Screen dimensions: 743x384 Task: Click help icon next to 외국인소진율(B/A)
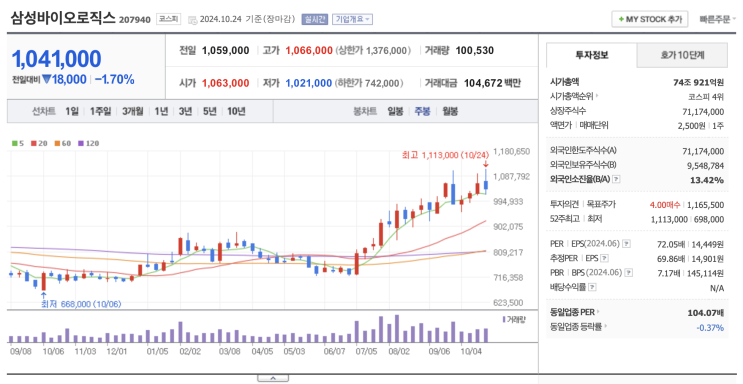click(616, 179)
